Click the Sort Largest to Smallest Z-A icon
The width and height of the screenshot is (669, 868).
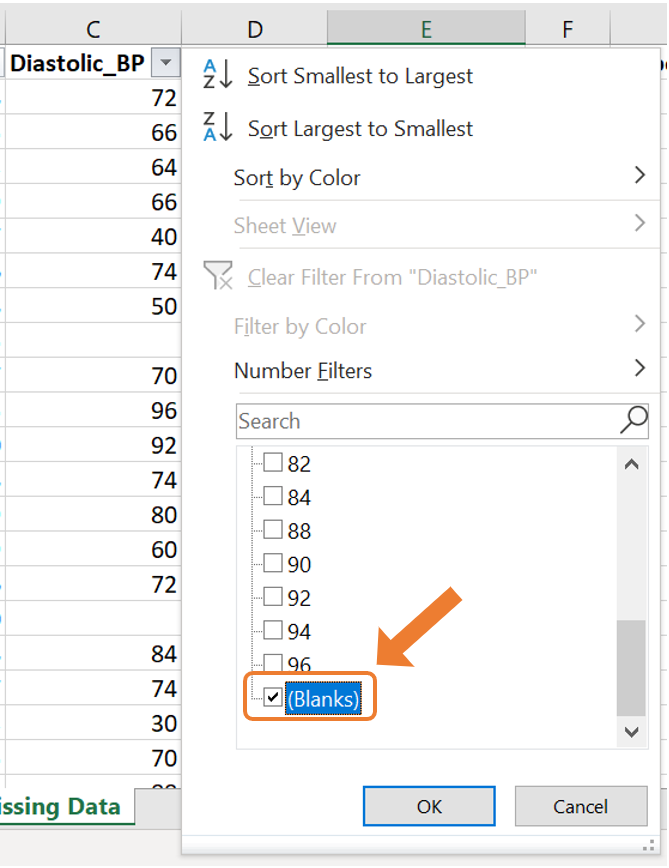pos(217,127)
